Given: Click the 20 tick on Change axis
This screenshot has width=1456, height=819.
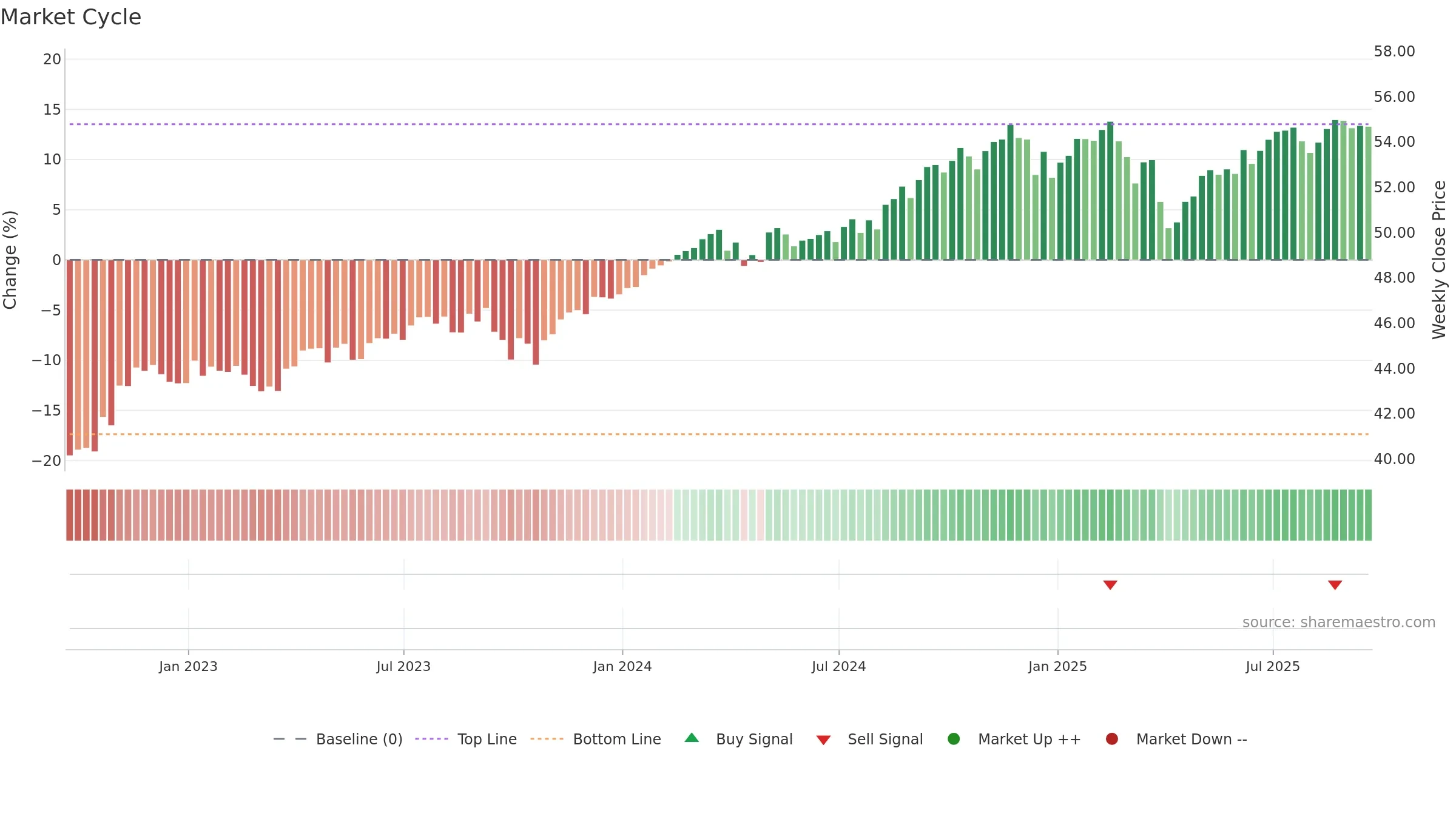Looking at the screenshot, I should (x=52, y=59).
